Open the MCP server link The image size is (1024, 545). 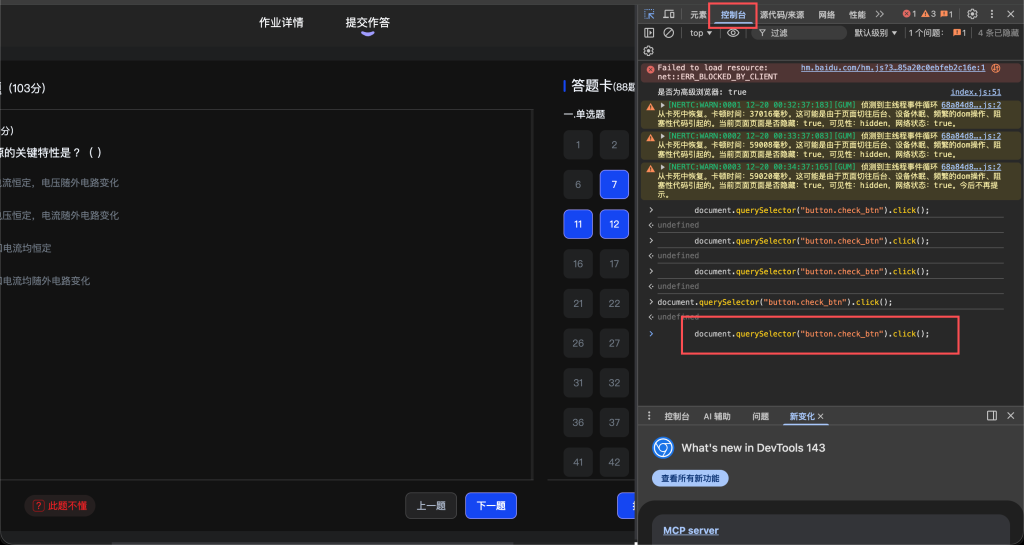pyautogui.click(x=690, y=531)
